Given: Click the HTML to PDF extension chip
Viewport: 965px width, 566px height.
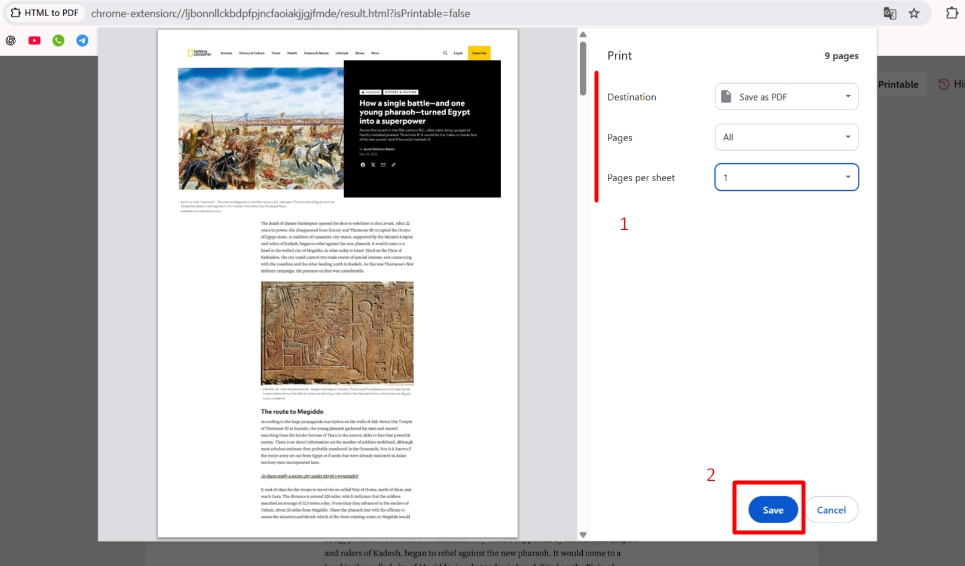Looking at the screenshot, I should [44, 12].
